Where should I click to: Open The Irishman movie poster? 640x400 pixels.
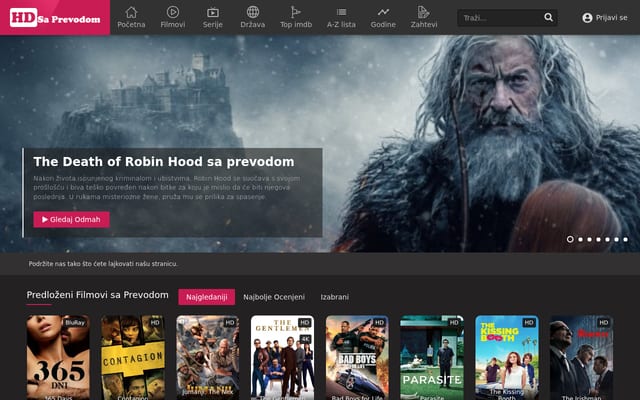click(582, 358)
